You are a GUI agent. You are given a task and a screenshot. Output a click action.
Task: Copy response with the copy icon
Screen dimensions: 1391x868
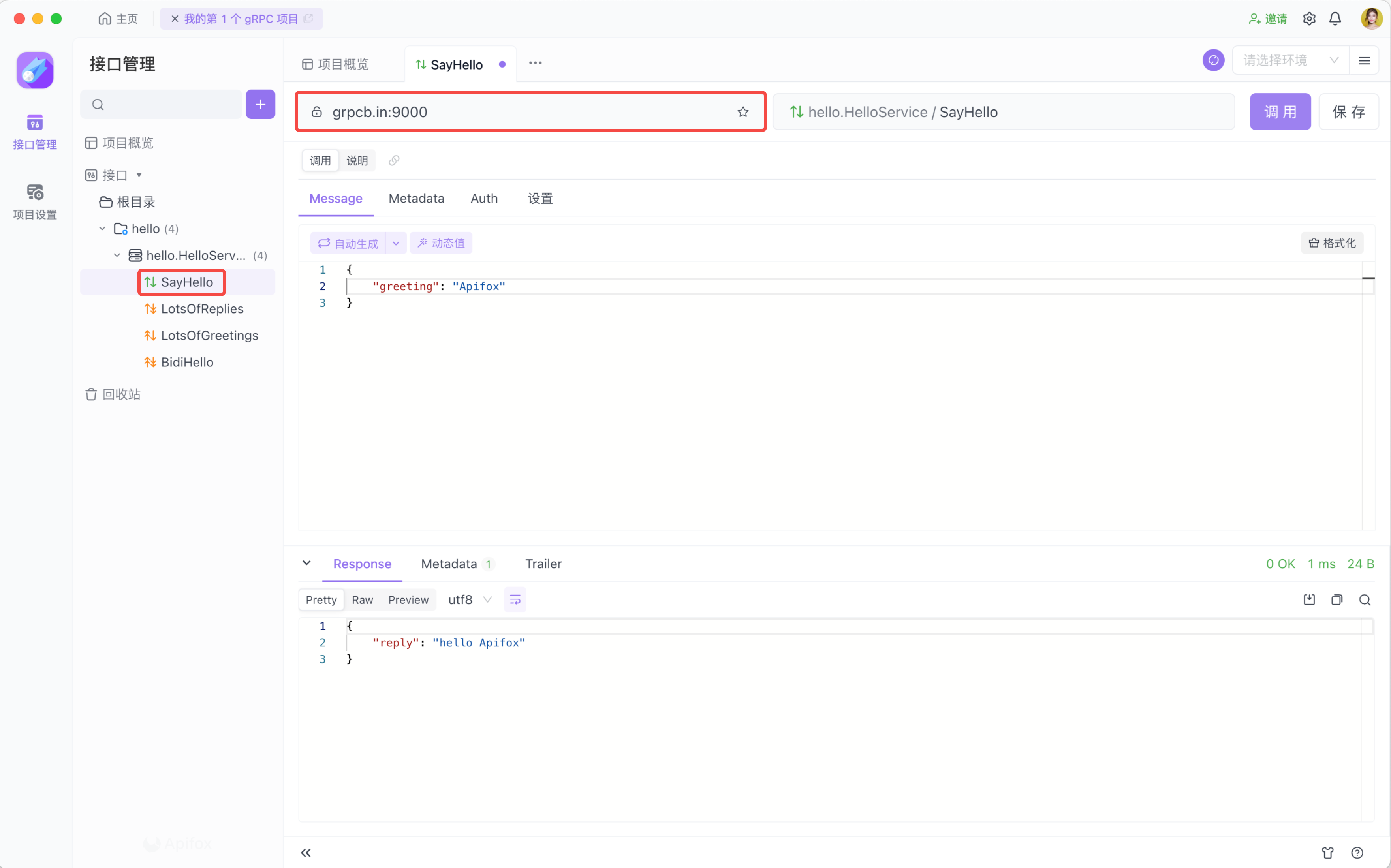pyautogui.click(x=1336, y=600)
